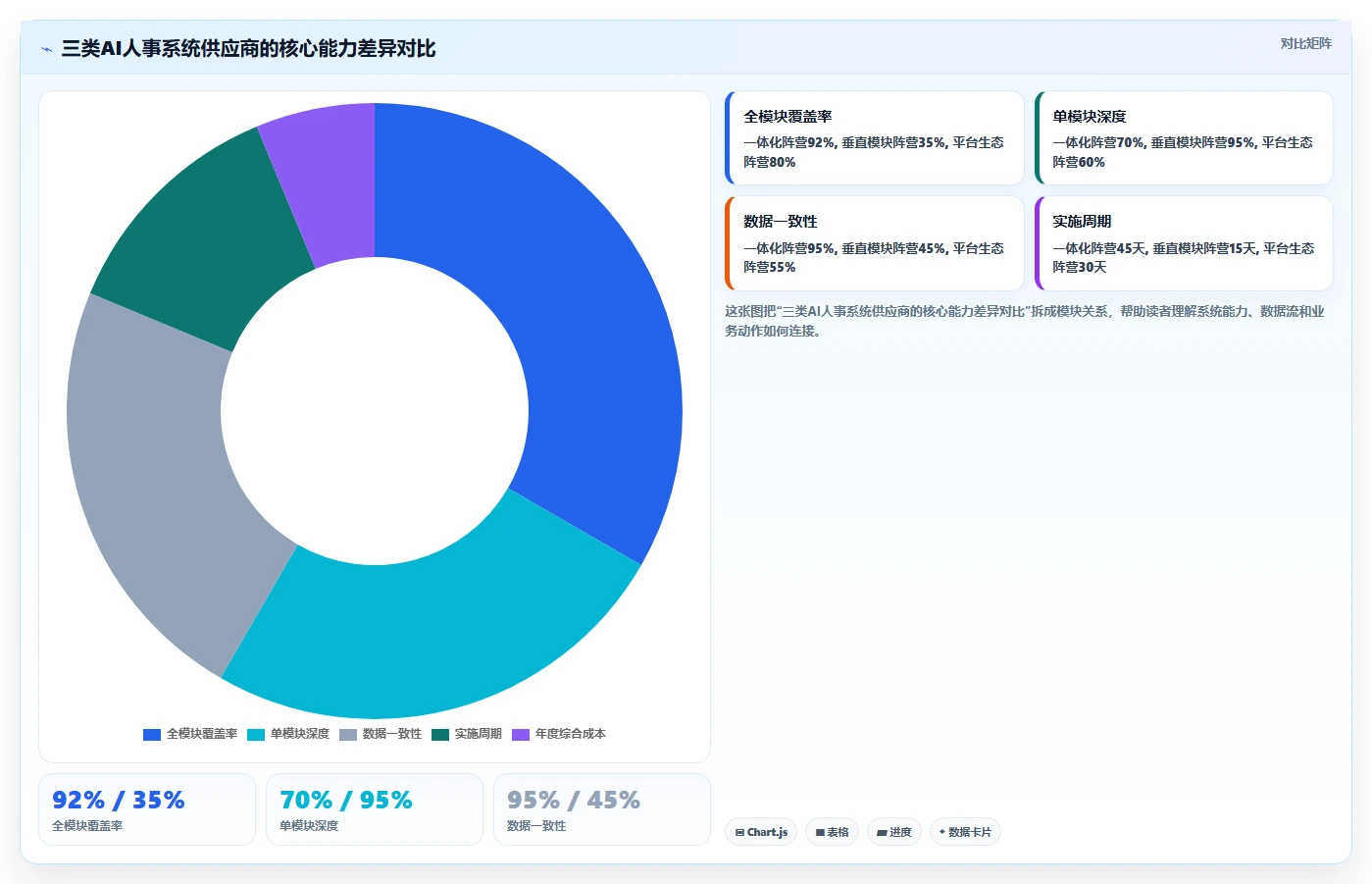Toggle the 实施周期 legend item

(x=467, y=734)
